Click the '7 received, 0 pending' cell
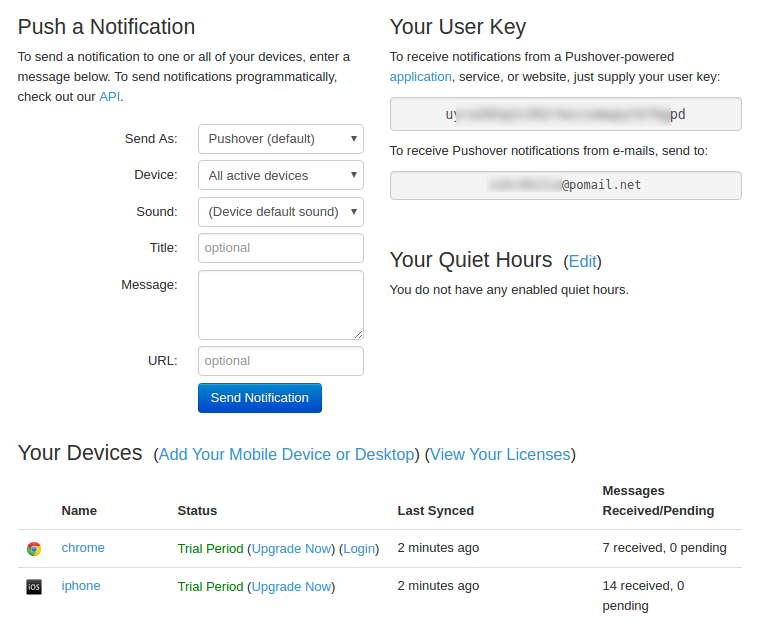761x626 pixels. (x=664, y=547)
